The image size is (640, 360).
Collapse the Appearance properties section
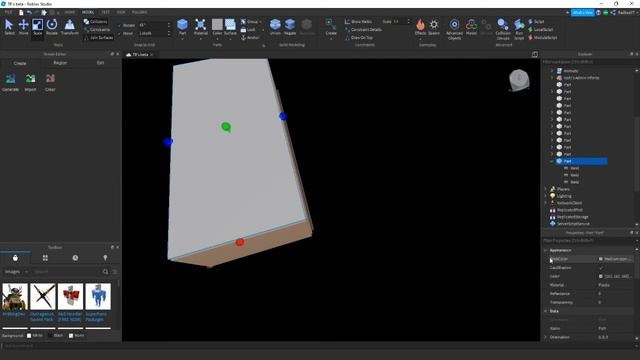(546, 250)
